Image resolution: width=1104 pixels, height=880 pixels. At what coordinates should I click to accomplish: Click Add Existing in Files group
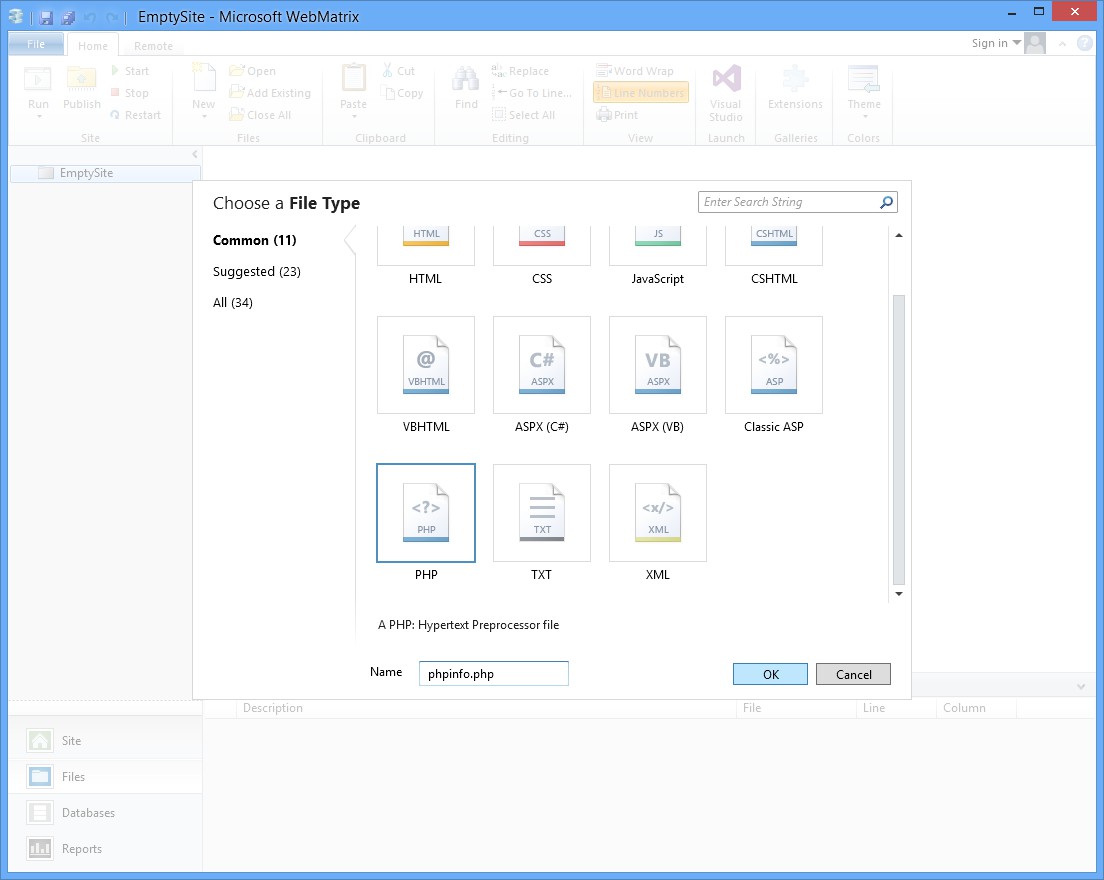click(270, 93)
